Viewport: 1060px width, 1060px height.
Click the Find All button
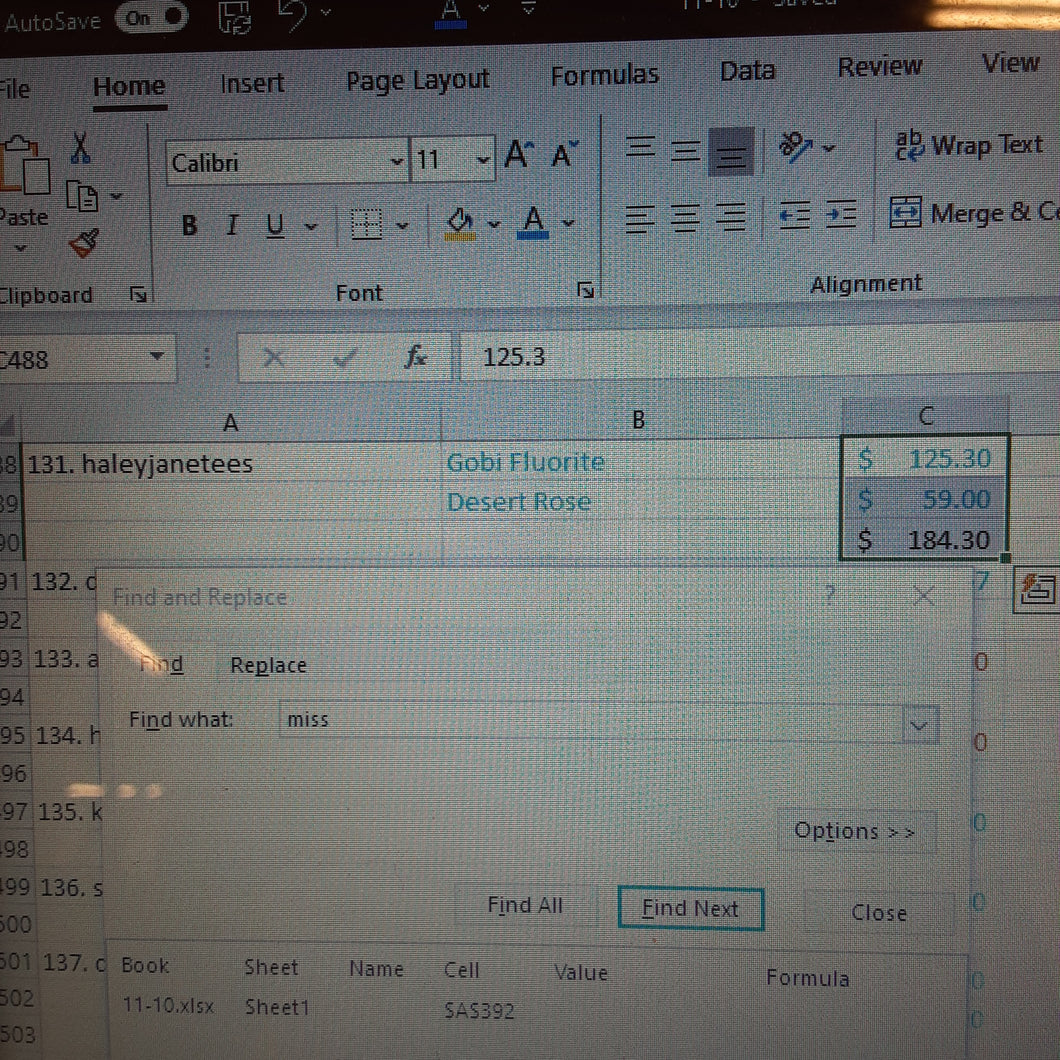[525, 905]
